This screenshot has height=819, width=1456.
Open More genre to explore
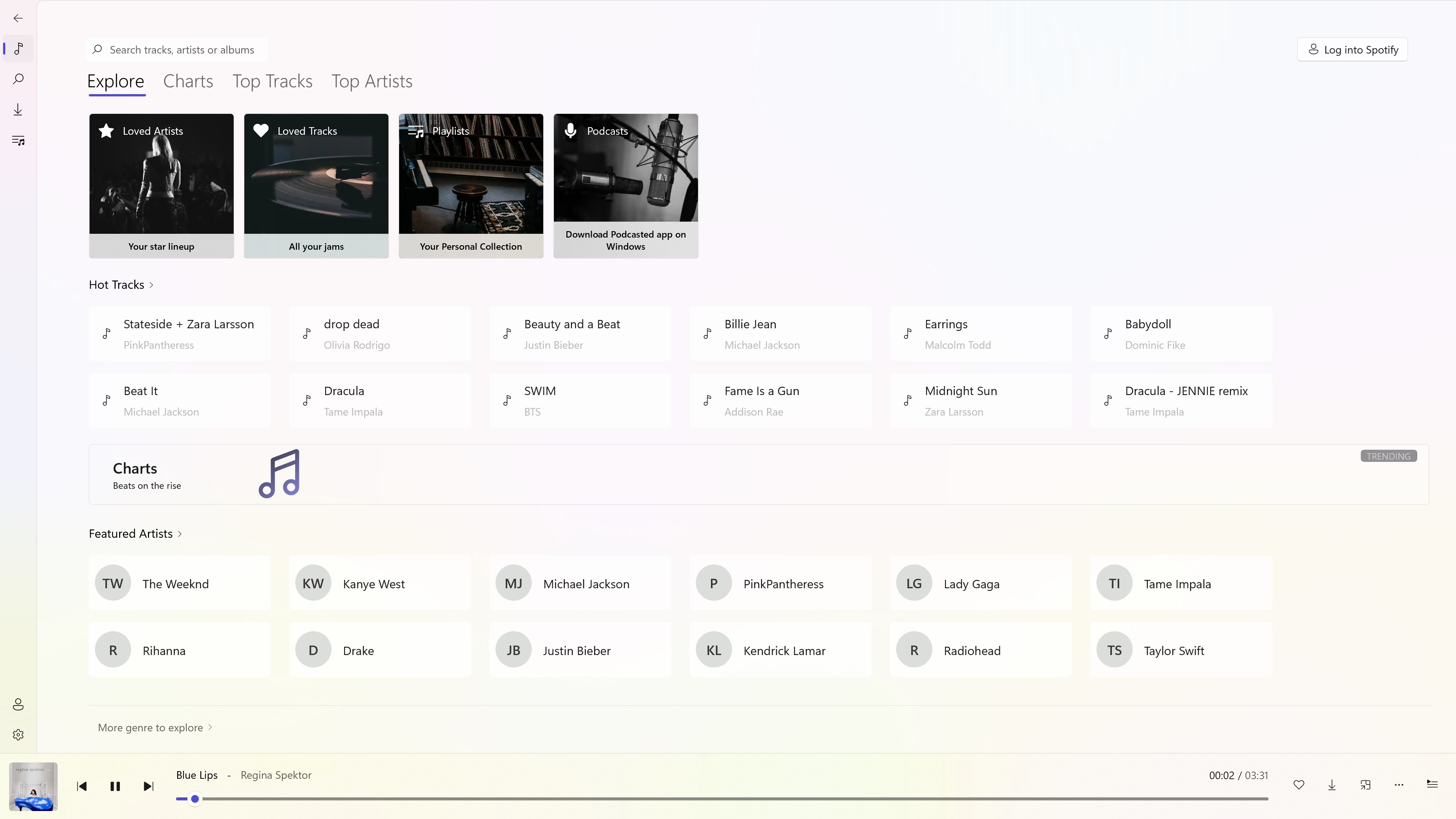(x=155, y=728)
